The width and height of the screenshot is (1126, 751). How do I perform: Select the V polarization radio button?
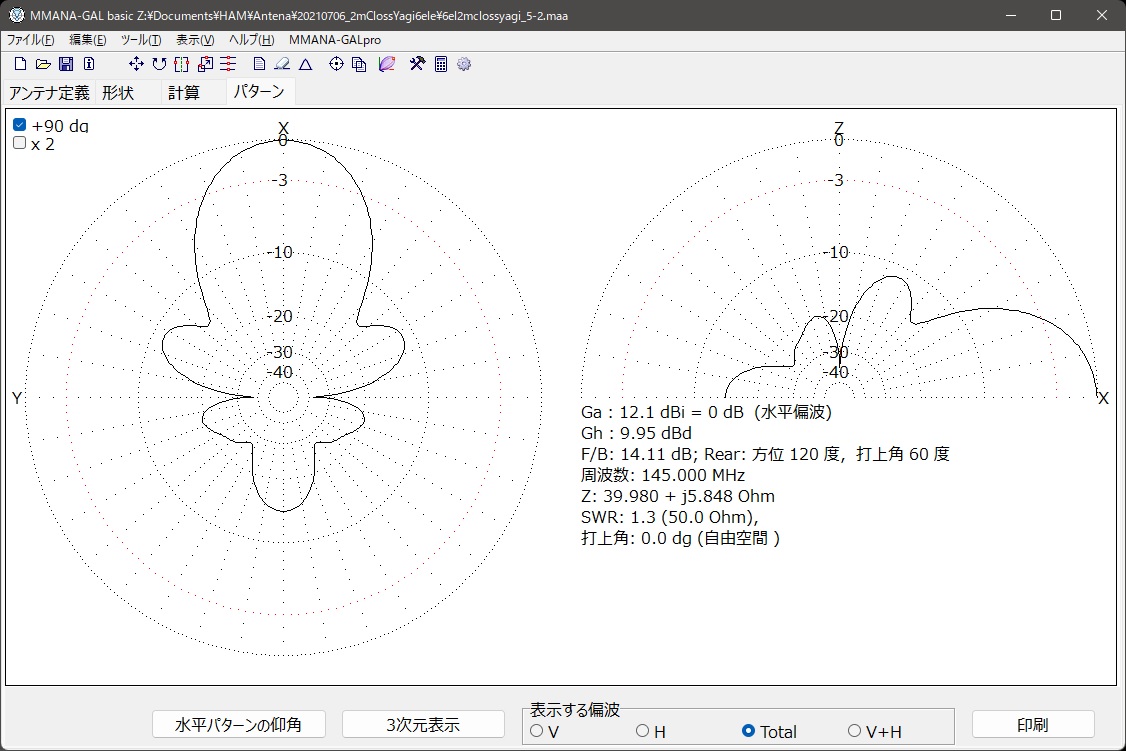[537, 731]
